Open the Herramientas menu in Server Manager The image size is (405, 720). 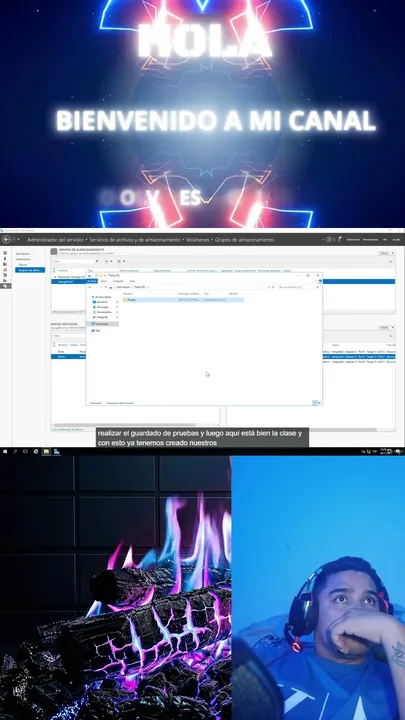[371, 240]
